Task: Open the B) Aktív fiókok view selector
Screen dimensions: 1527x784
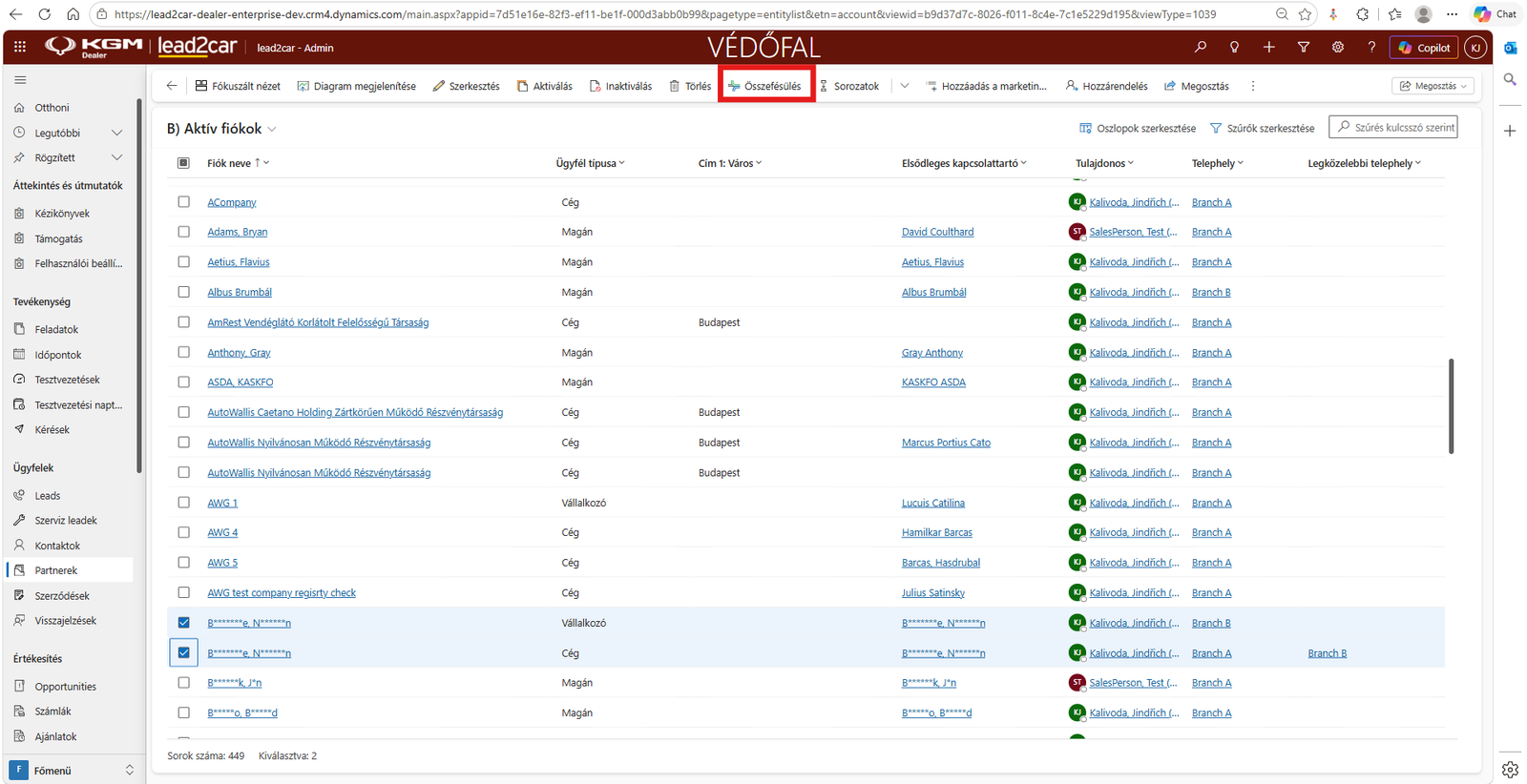Action: coord(221,129)
